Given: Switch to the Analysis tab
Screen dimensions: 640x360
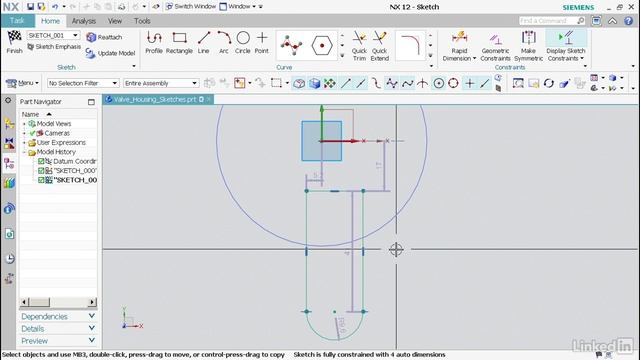Looking at the screenshot, I should coord(84,21).
